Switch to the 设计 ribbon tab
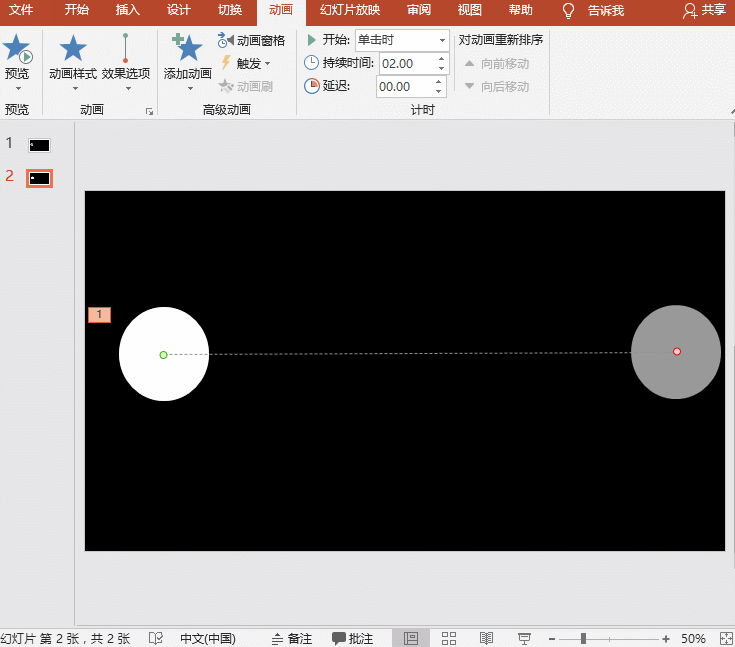Viewport: 735px width, 647px height. click(x=179, y=10)
